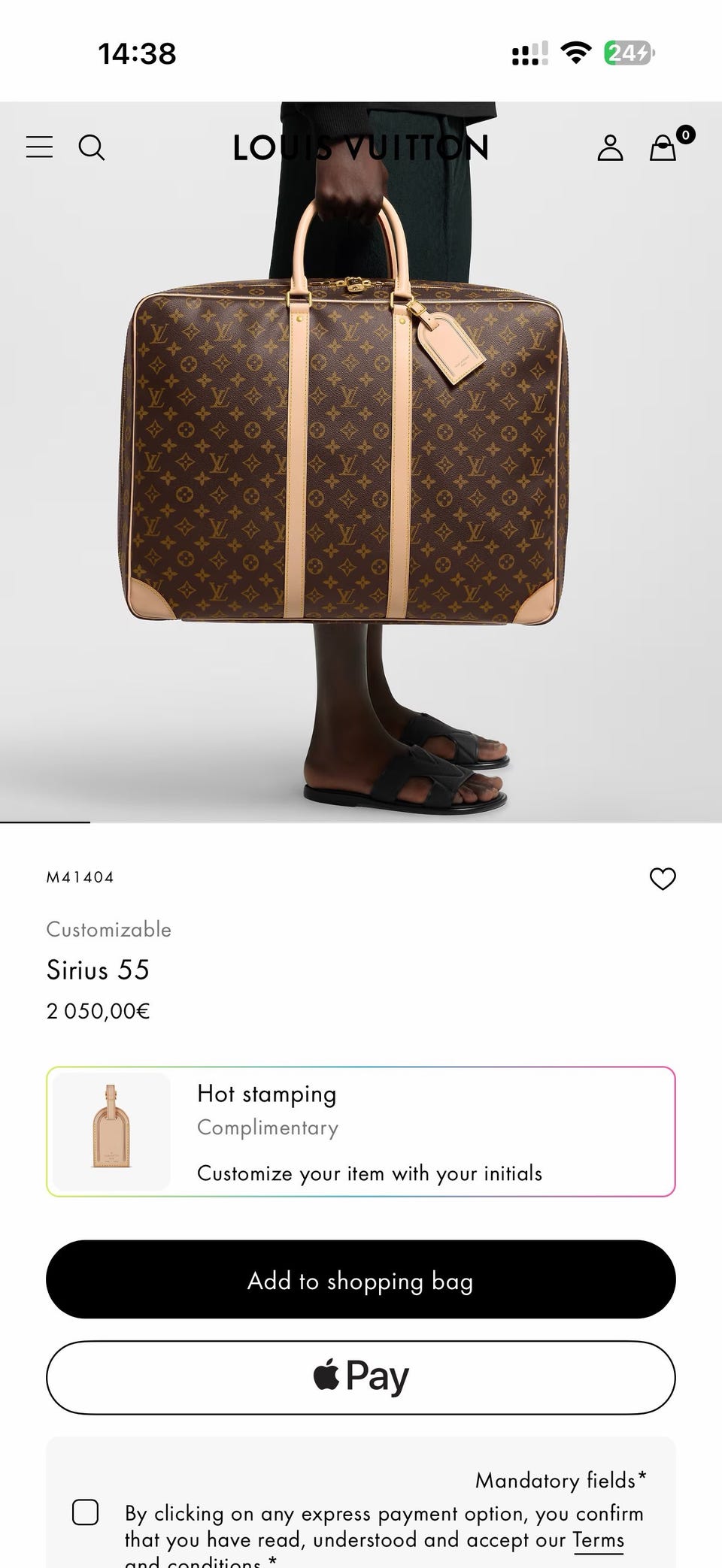Tap the status bar clock
The width and height of the screenshot is (722, 1568).
[137, 53]
